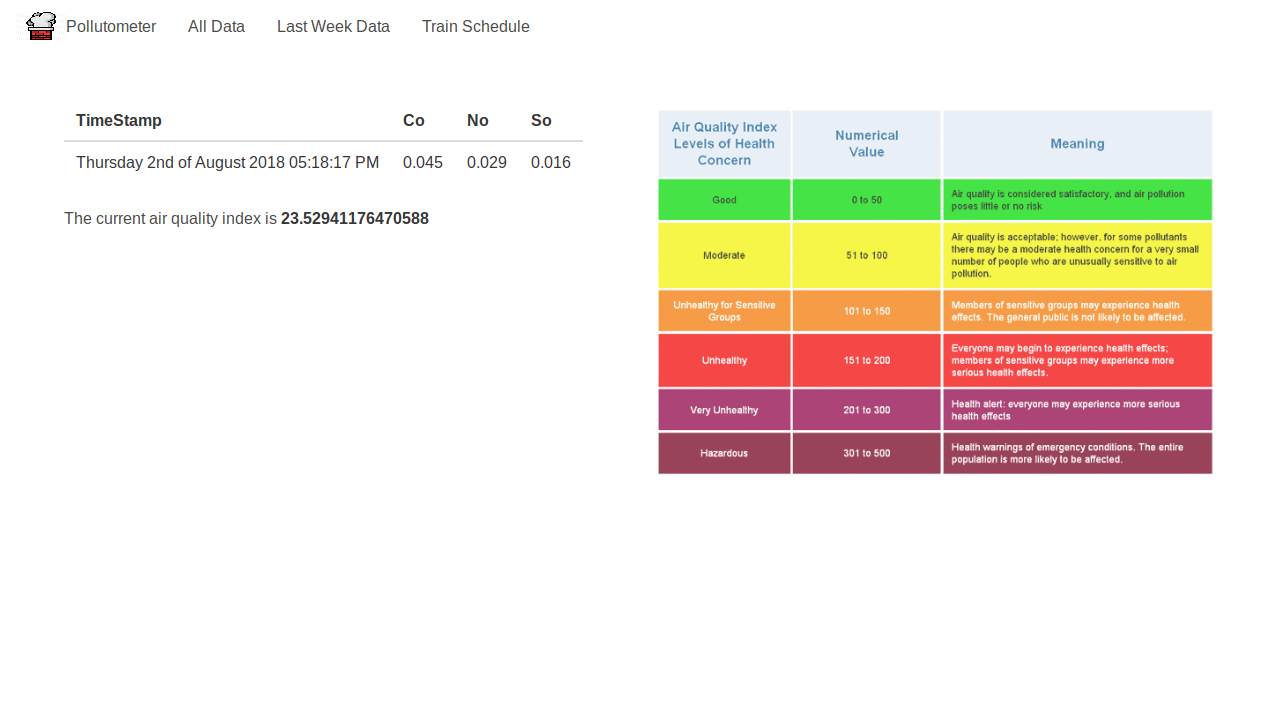Image resolution: width=1280 pixels, height=720 pixels.
Task: Open the All Data page
Action: click(216, 27)
